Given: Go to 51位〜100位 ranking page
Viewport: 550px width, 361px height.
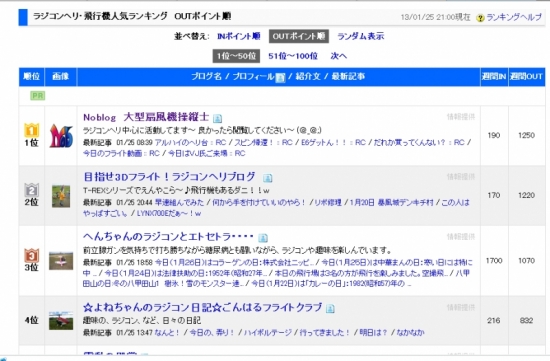Looking at the screenshot, I should click(x=293, y=56).
